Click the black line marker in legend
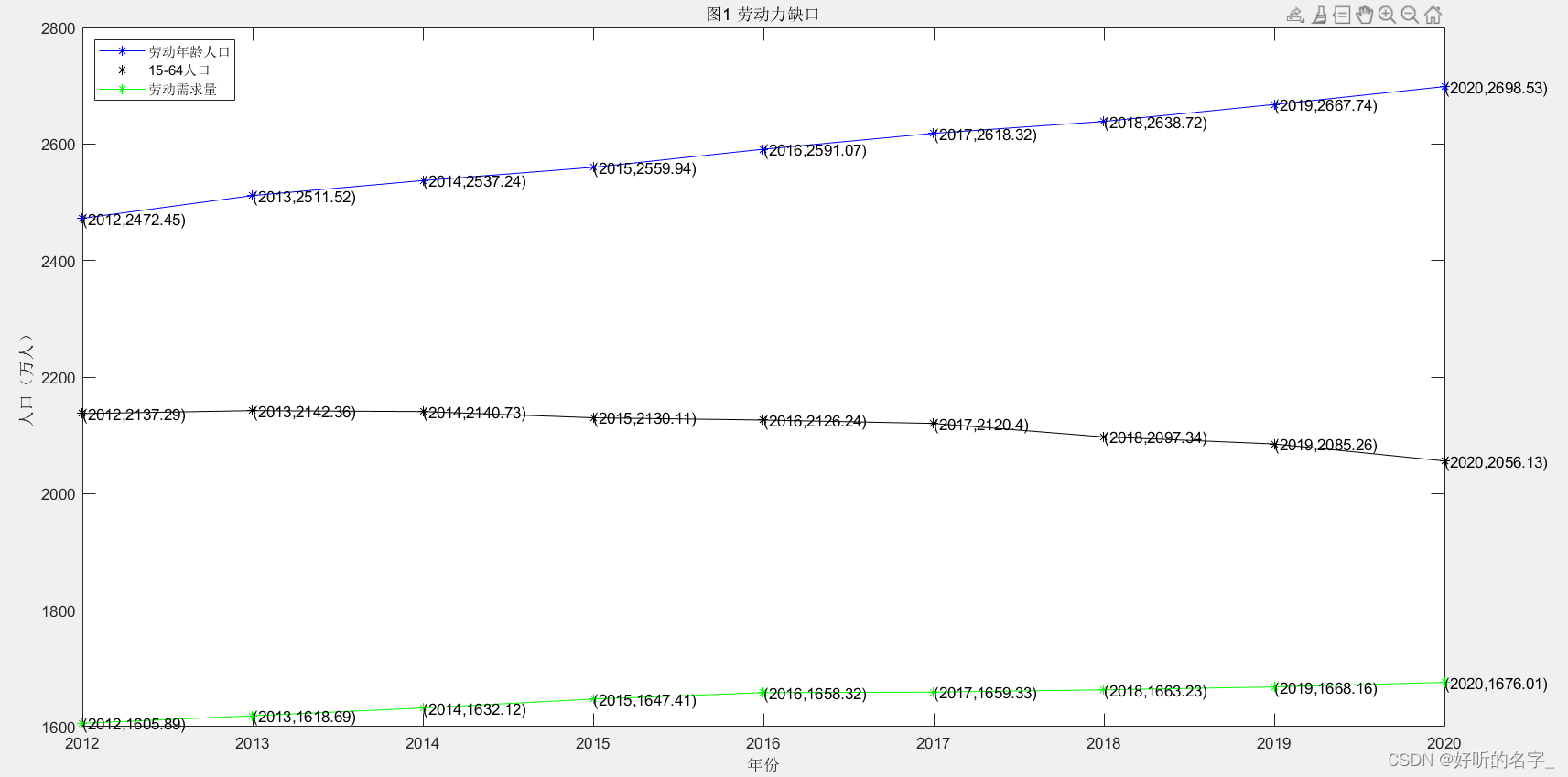The image size is (1568, 777). coord(122,70)
